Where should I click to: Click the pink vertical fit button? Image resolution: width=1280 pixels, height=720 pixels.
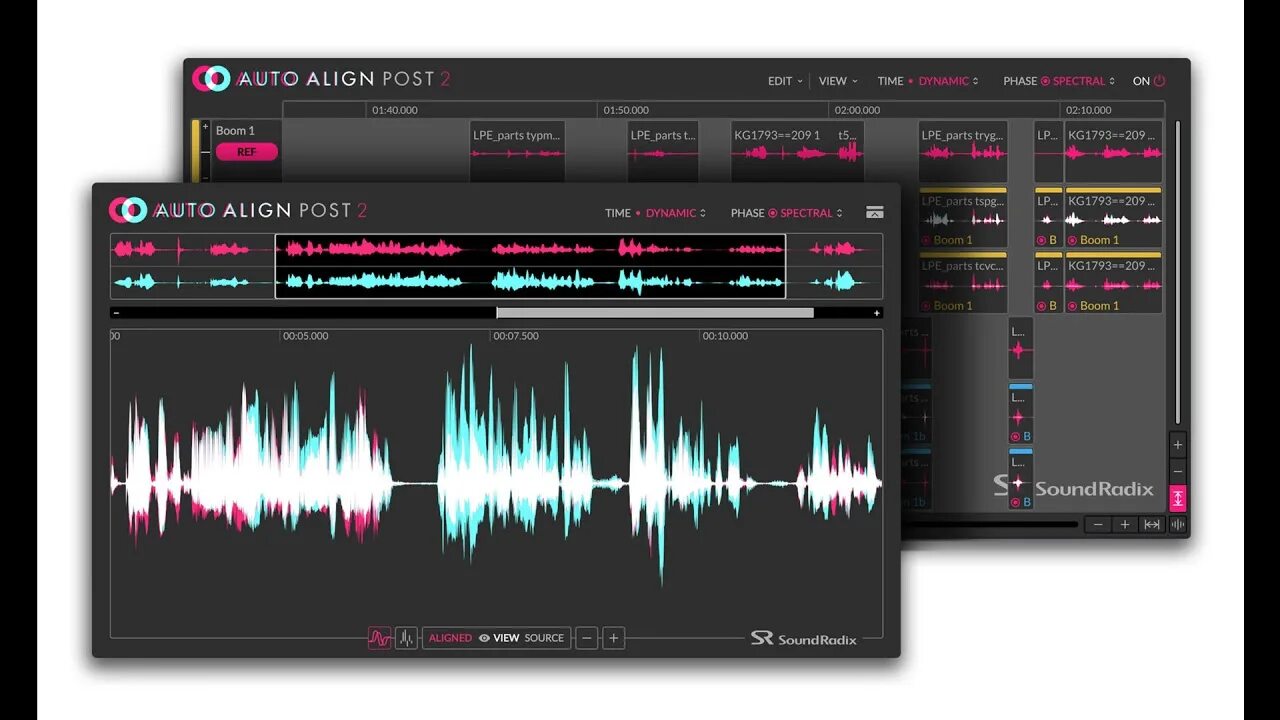pos(1178,498)
